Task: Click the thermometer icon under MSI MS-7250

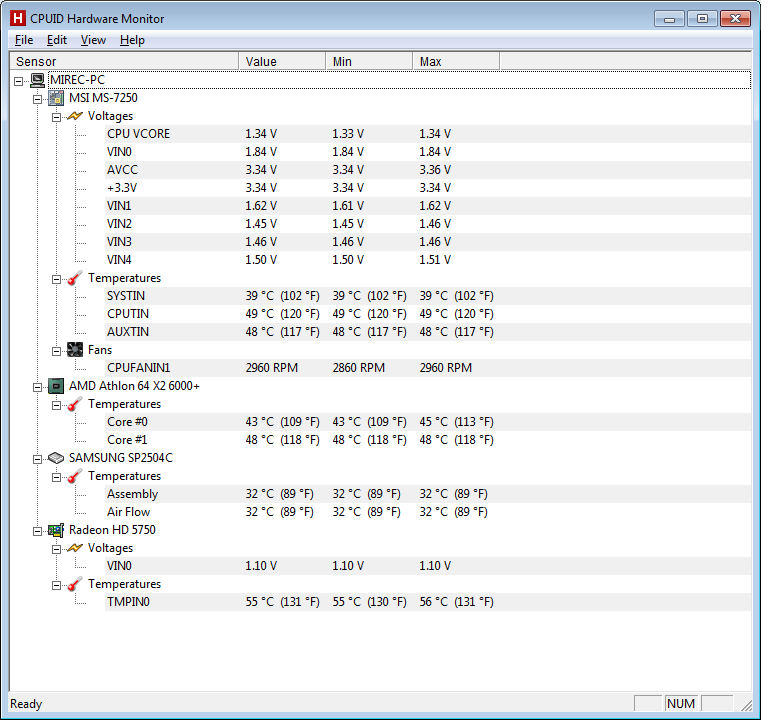Action: click(x=74, y=278)
